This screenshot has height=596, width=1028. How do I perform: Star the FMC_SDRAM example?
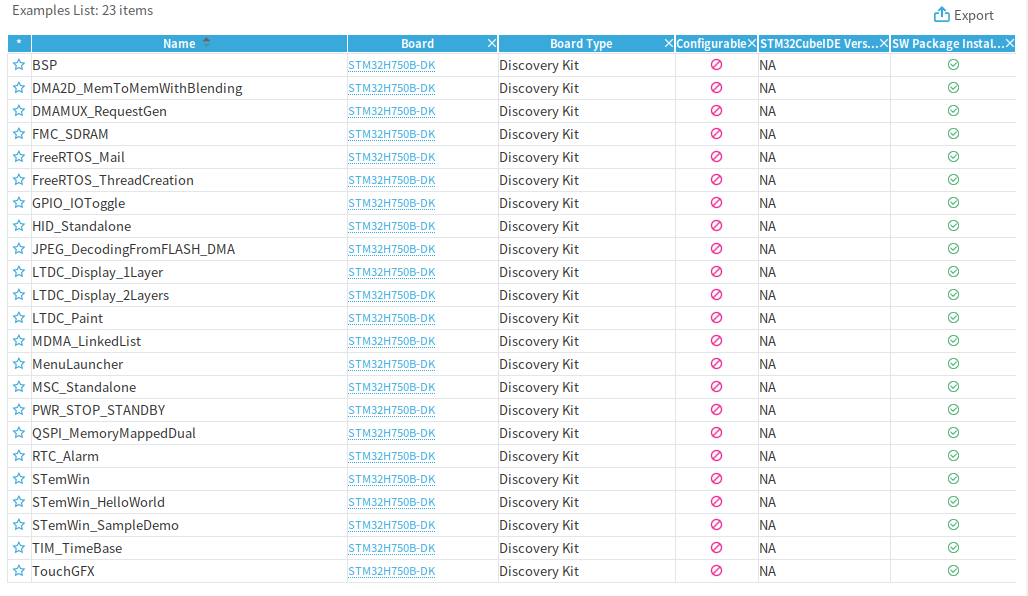[x=19, y=134]
